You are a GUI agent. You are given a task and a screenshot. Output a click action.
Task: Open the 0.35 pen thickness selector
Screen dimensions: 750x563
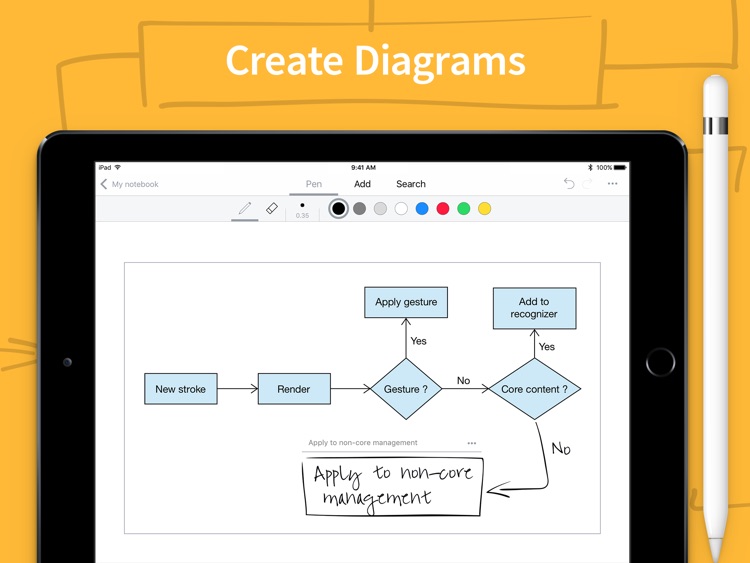coord(302,210)
